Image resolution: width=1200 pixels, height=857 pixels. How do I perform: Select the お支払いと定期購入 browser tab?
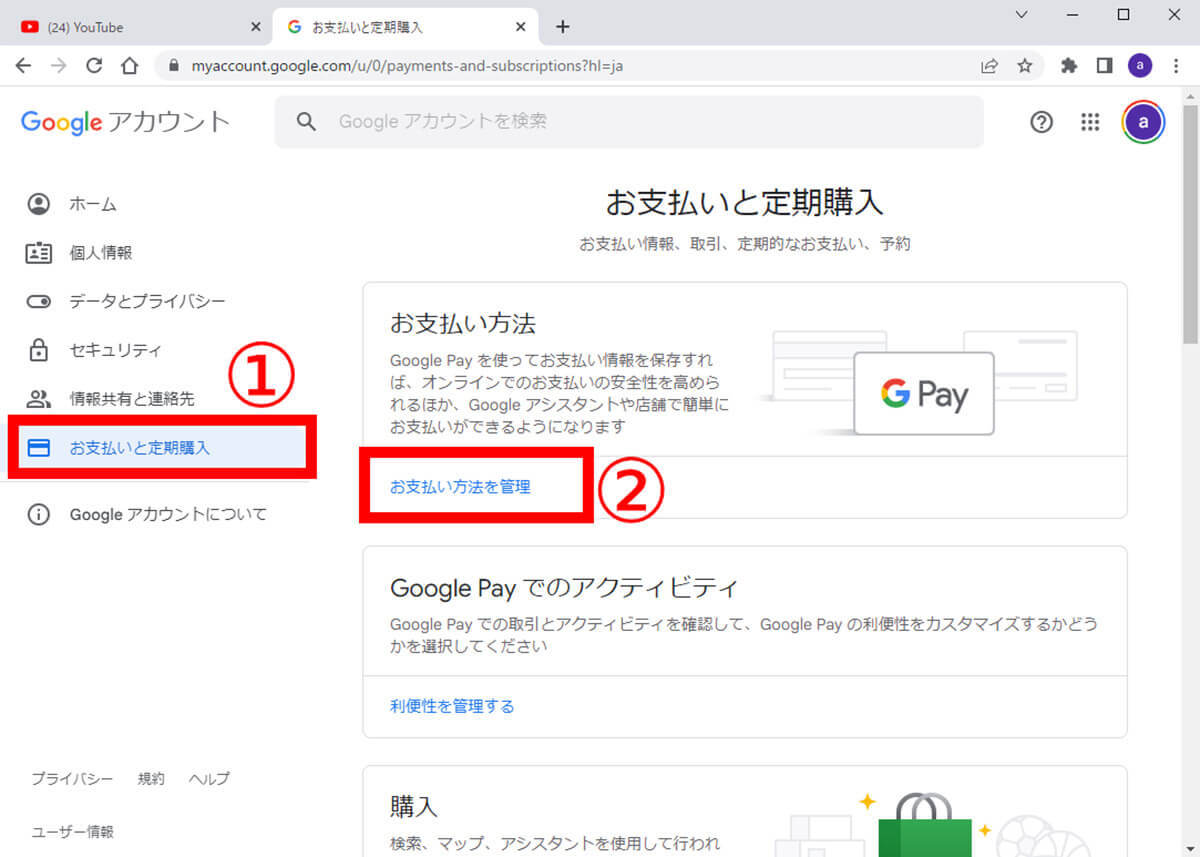click(407, 27)
